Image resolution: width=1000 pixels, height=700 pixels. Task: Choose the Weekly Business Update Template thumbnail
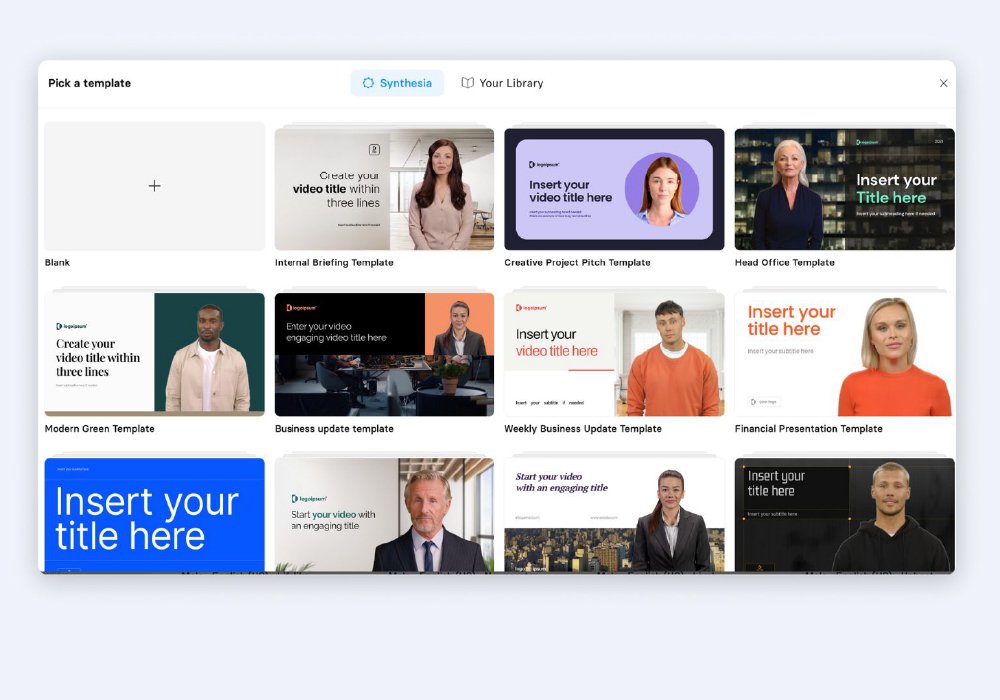[x=614, y=354]
